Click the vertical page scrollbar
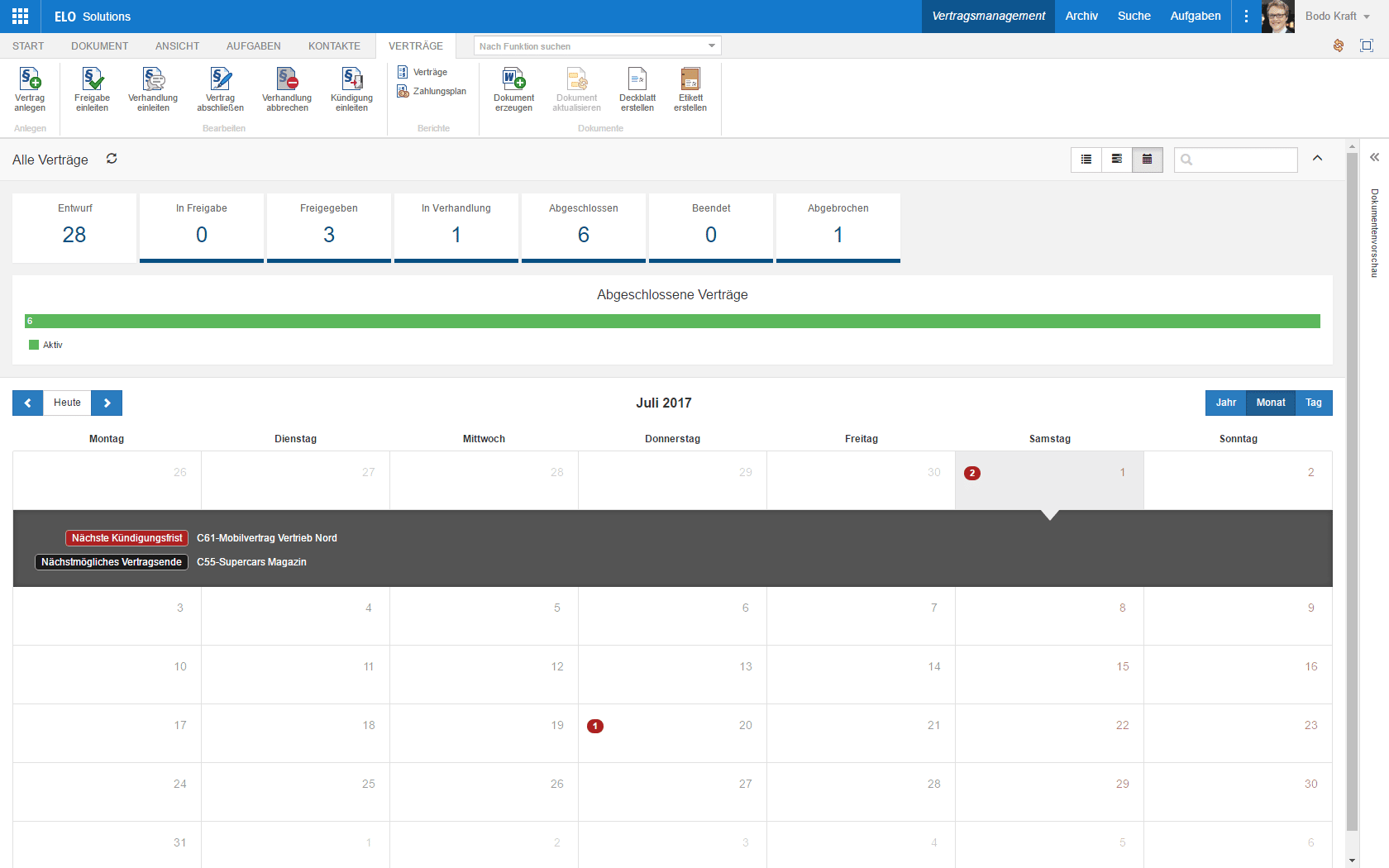The width and height of the screenshot is (1389, 868). (1353, 492)
